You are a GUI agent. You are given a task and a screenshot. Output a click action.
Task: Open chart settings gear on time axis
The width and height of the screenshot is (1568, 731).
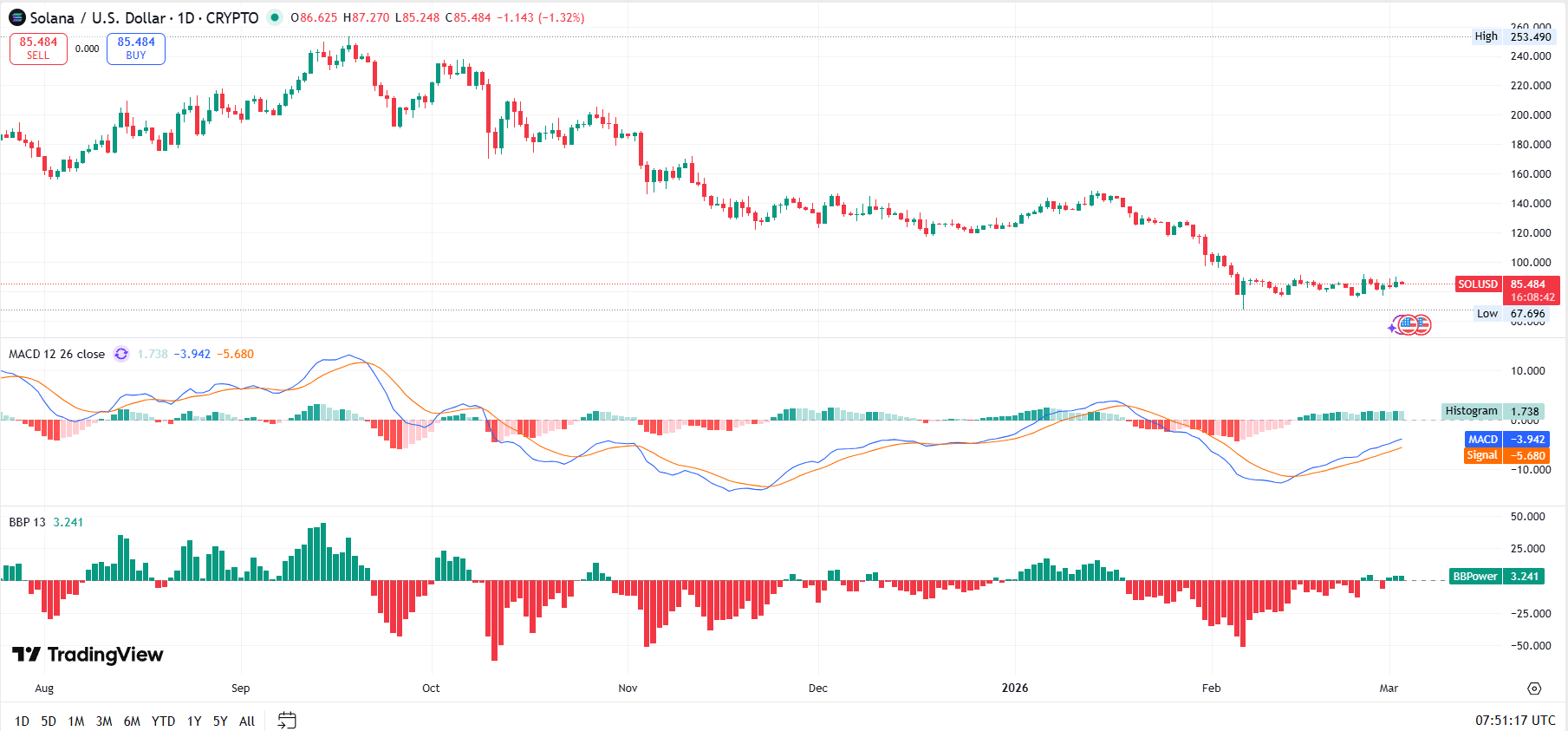[x=1534, y=689]
